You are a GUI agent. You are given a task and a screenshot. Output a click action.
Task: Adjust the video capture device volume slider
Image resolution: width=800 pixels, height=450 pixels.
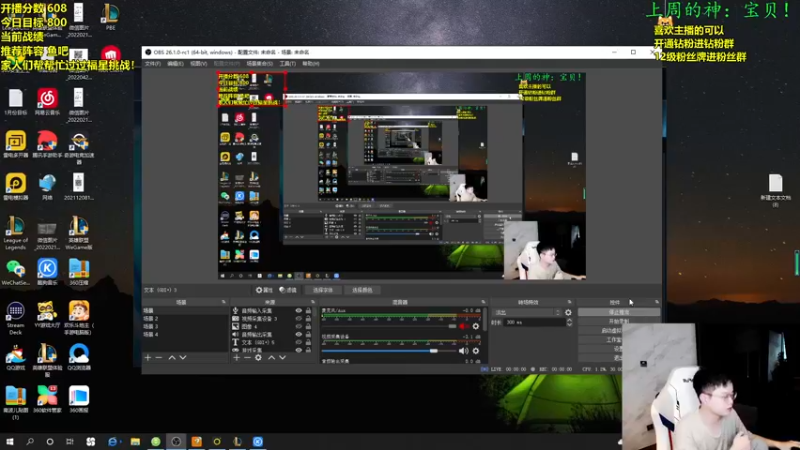pos(389,351)
